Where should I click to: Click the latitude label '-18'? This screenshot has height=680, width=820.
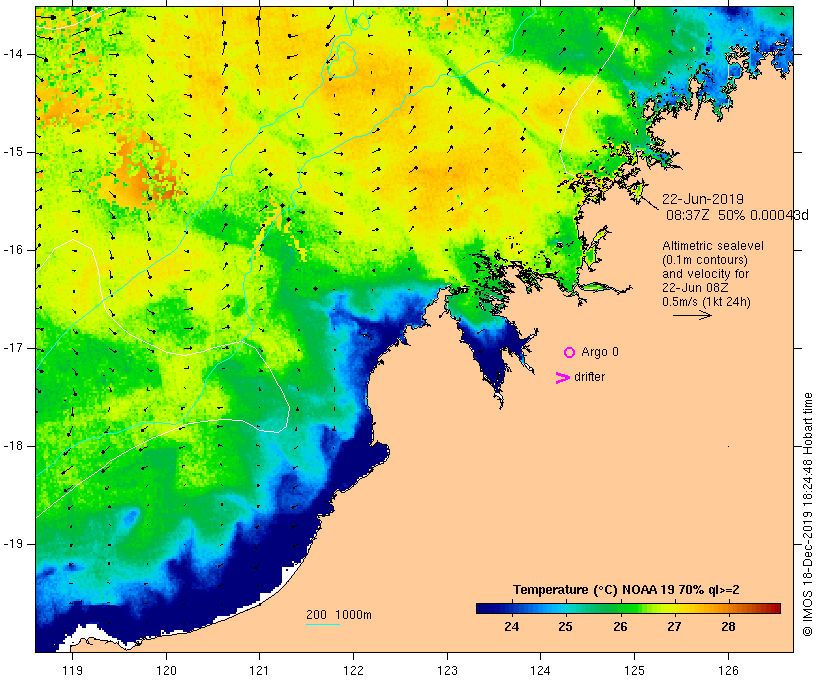pyautogui.click(x=13, y=446)
